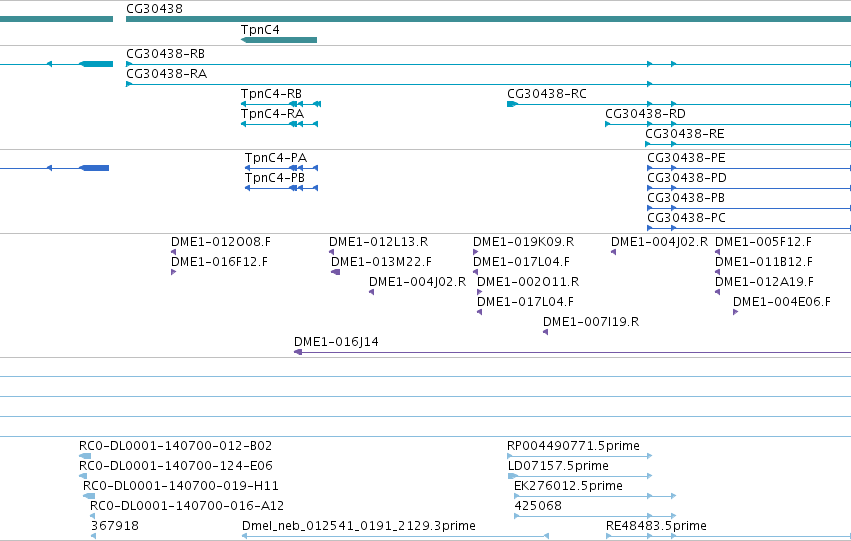Click the CG30438-RE transcript label
This screenshot has height=541, width=851.
tap(685, 134)
